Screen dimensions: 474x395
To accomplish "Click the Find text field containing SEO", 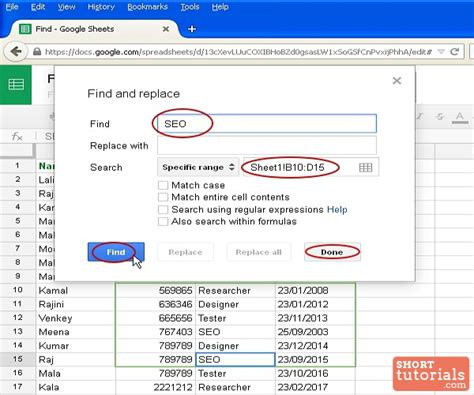I will [267, 124].
